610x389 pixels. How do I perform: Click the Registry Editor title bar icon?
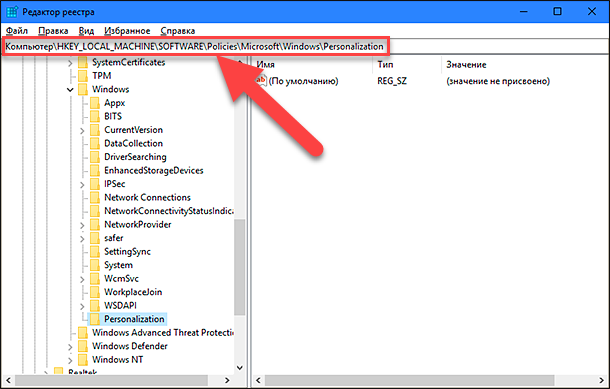pyautogui.click(x=12, y=12)
